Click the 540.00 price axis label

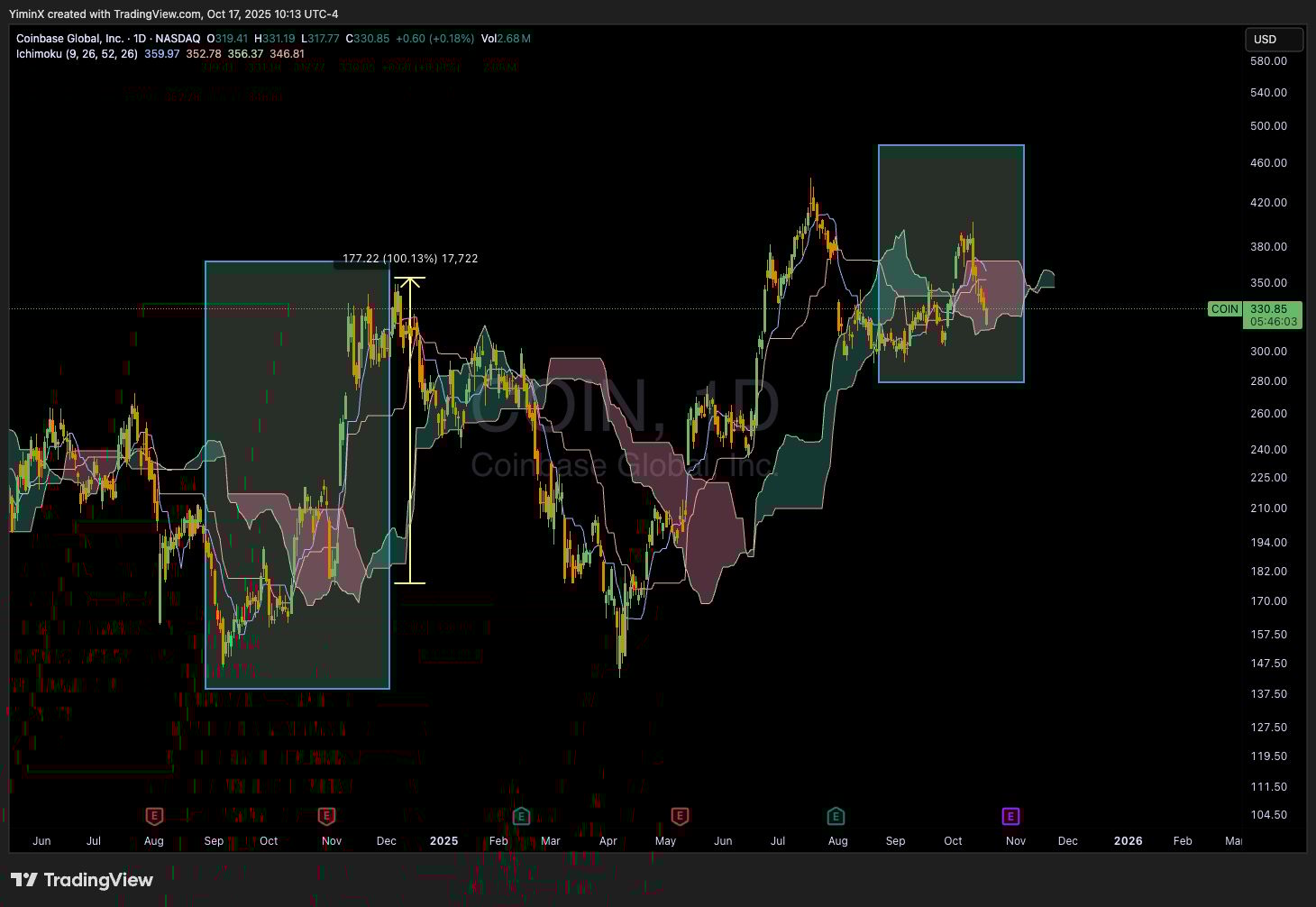point(1268,93)
